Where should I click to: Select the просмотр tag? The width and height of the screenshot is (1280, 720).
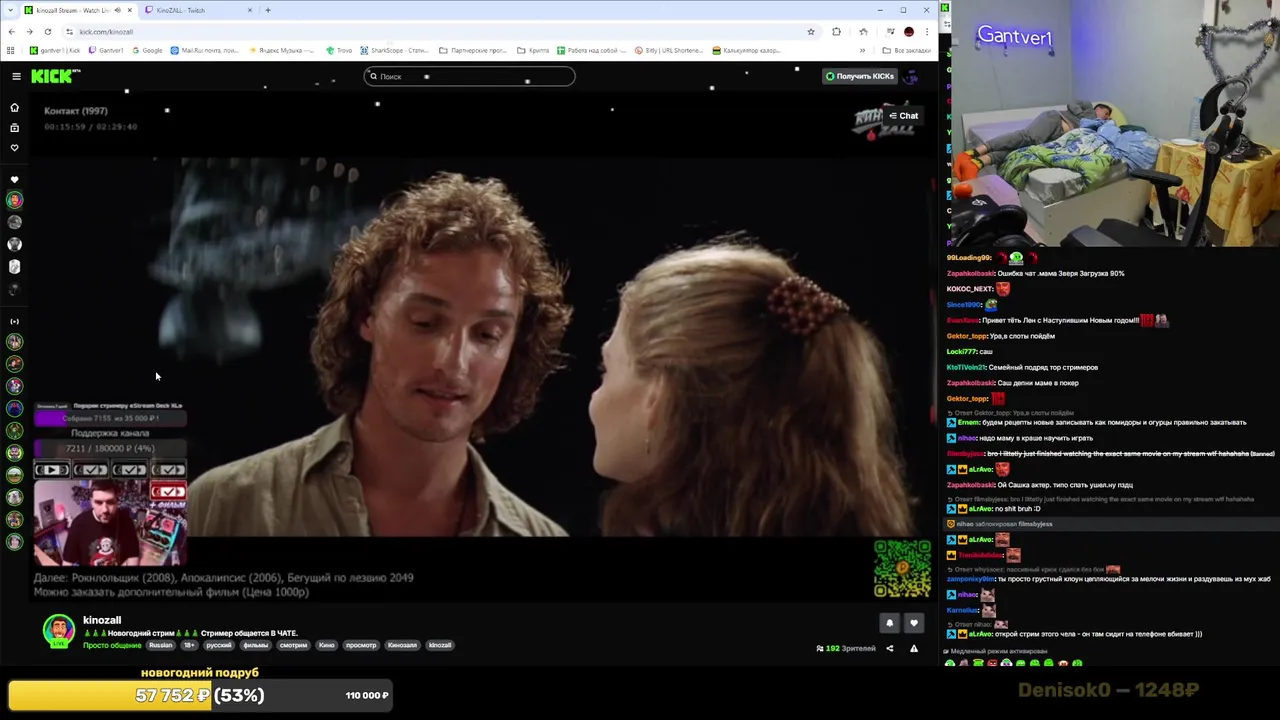pos(361,645)
